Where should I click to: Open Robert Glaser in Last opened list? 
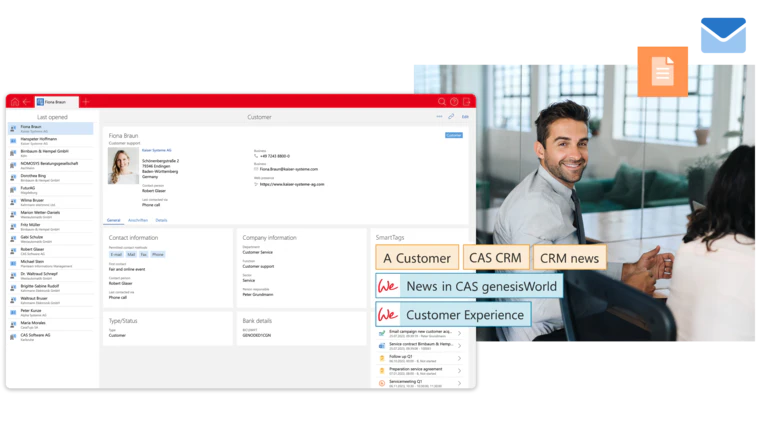[50, 251]
